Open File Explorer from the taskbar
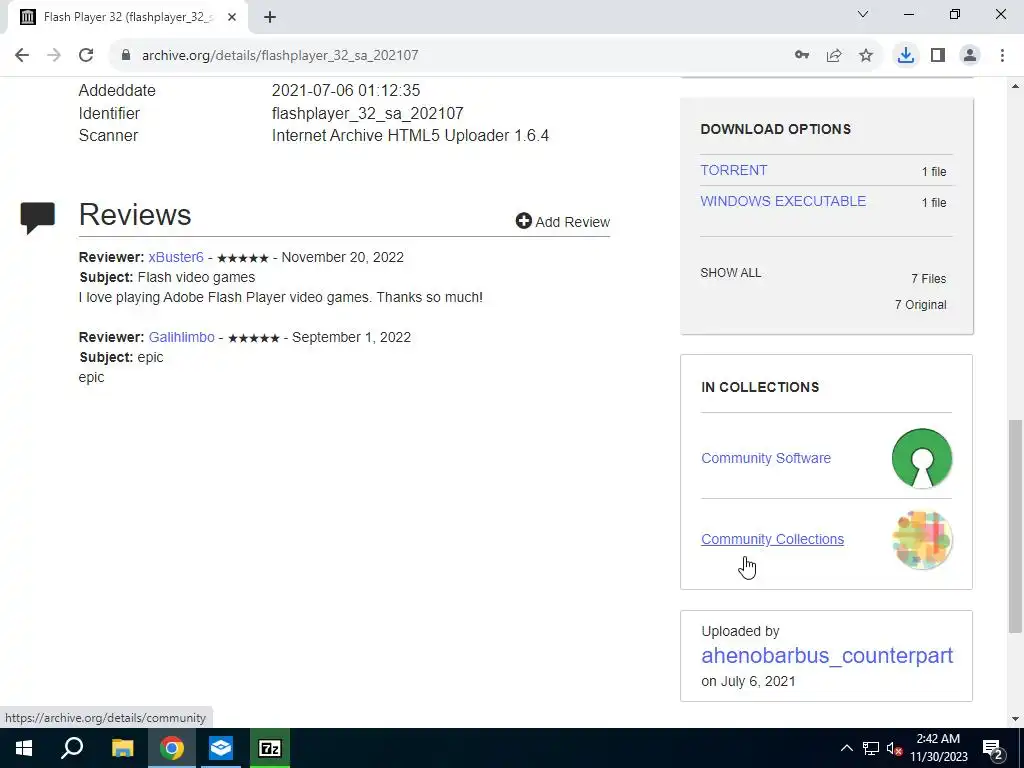 (122, 748)
